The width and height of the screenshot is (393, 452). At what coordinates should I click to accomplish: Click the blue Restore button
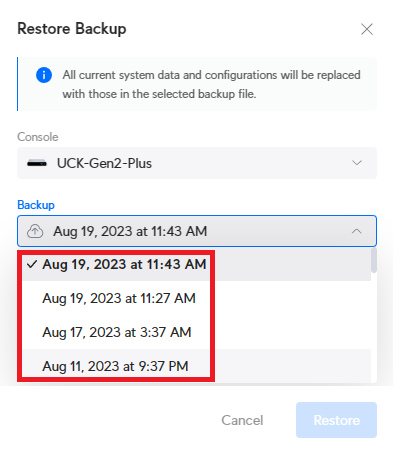(x=336, y=420)
